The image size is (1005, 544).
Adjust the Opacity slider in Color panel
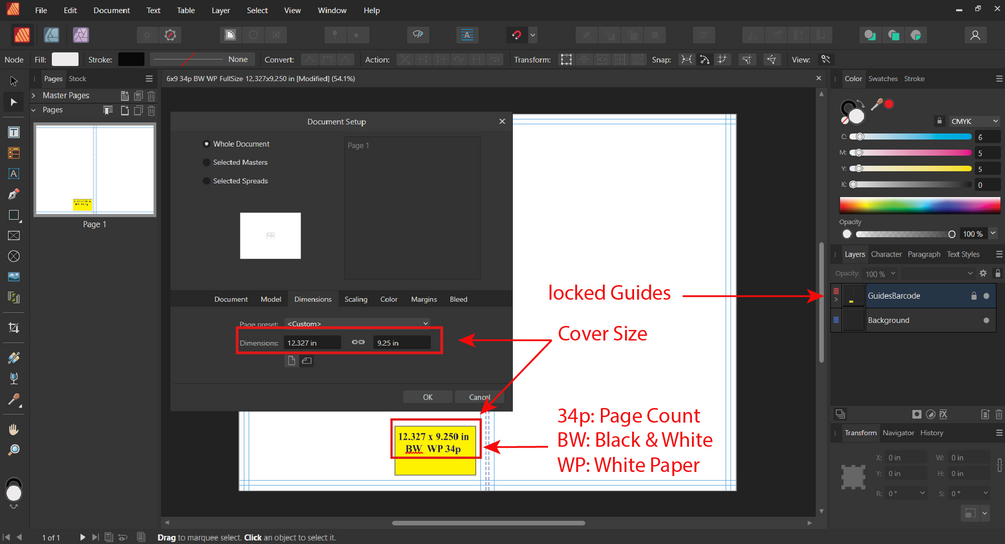(x=904, y=234)
